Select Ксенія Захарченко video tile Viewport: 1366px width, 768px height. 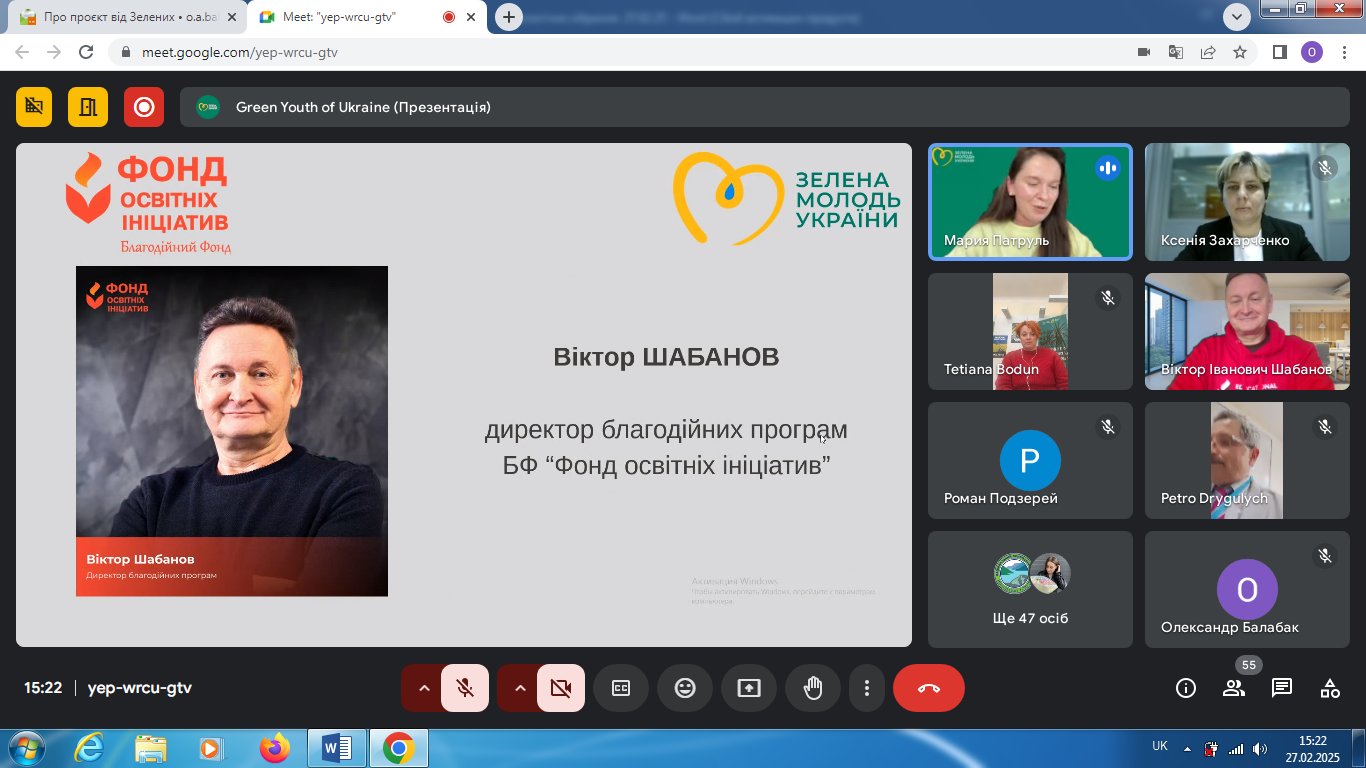click(1247, 202)
